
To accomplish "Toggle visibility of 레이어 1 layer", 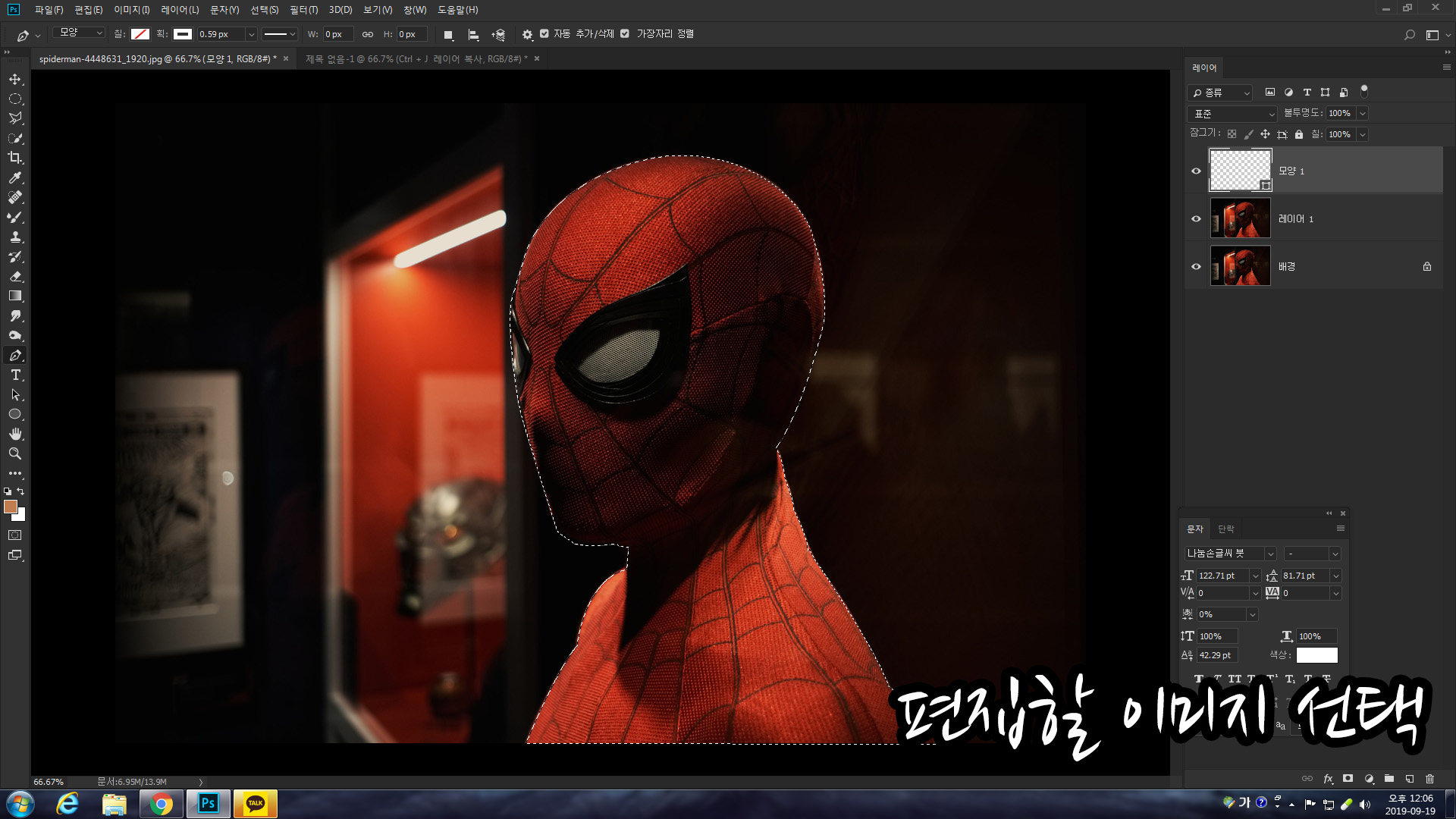I will [1196, 219].
